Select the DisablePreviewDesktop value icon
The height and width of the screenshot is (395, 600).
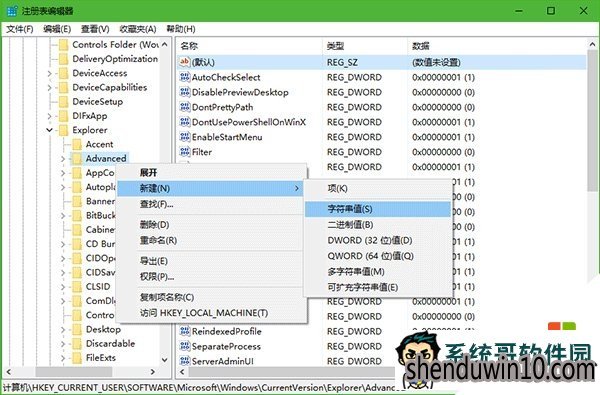185,92
